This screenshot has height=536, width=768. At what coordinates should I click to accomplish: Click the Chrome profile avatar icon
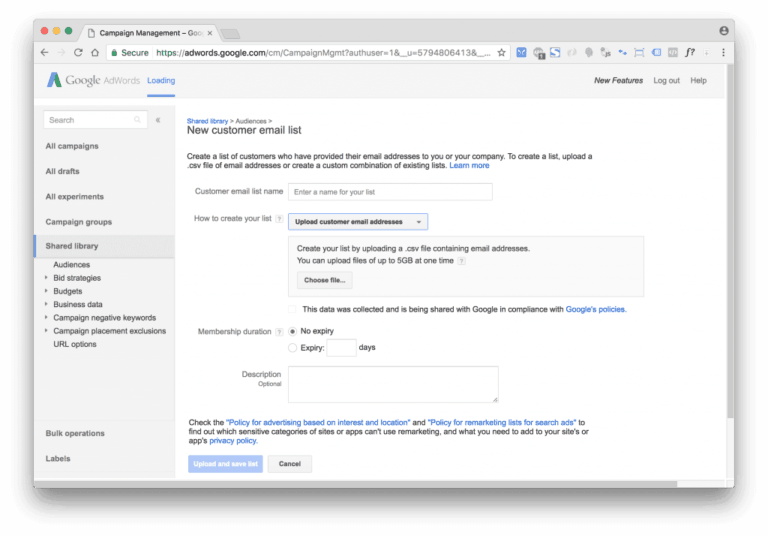pyautogui.click(x=723, y=30)
